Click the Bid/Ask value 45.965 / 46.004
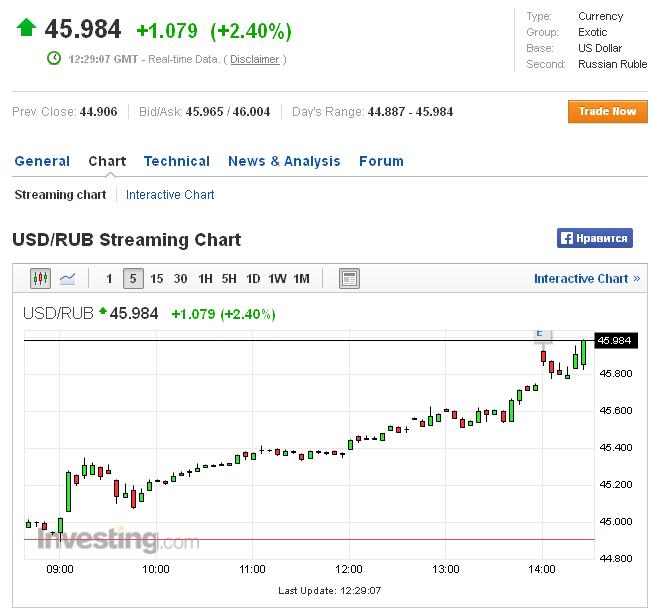Screen dimensions: 652x614 click(228, 111)
